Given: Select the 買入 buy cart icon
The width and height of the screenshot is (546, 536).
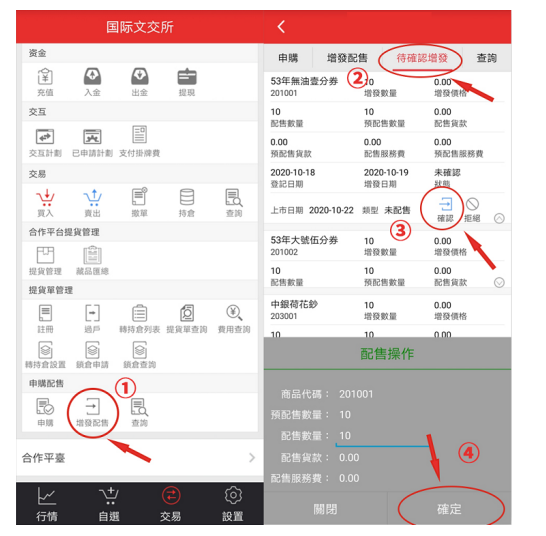Looking at the screenshot, I should 45,203.
